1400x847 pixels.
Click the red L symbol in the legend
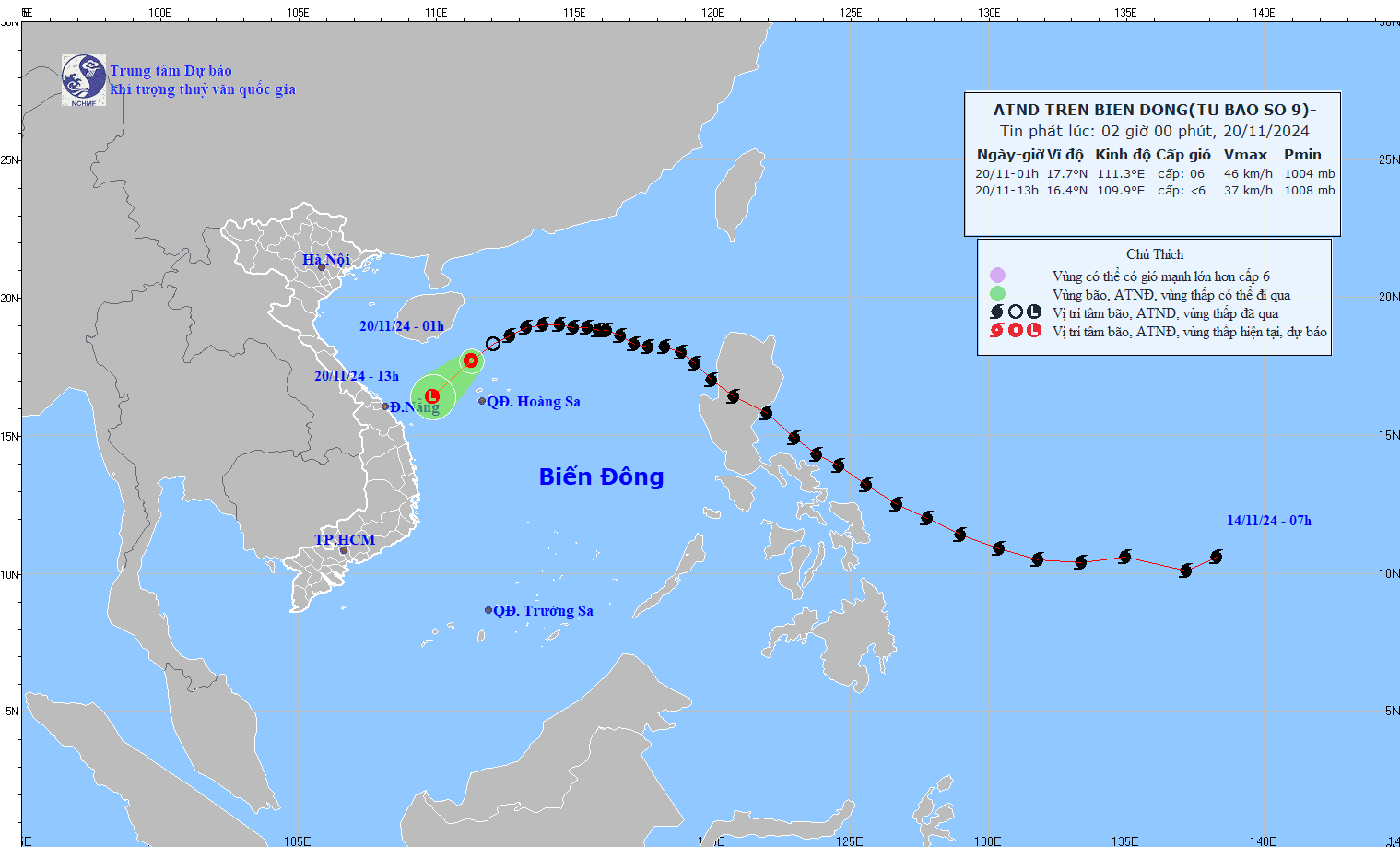1034,330
